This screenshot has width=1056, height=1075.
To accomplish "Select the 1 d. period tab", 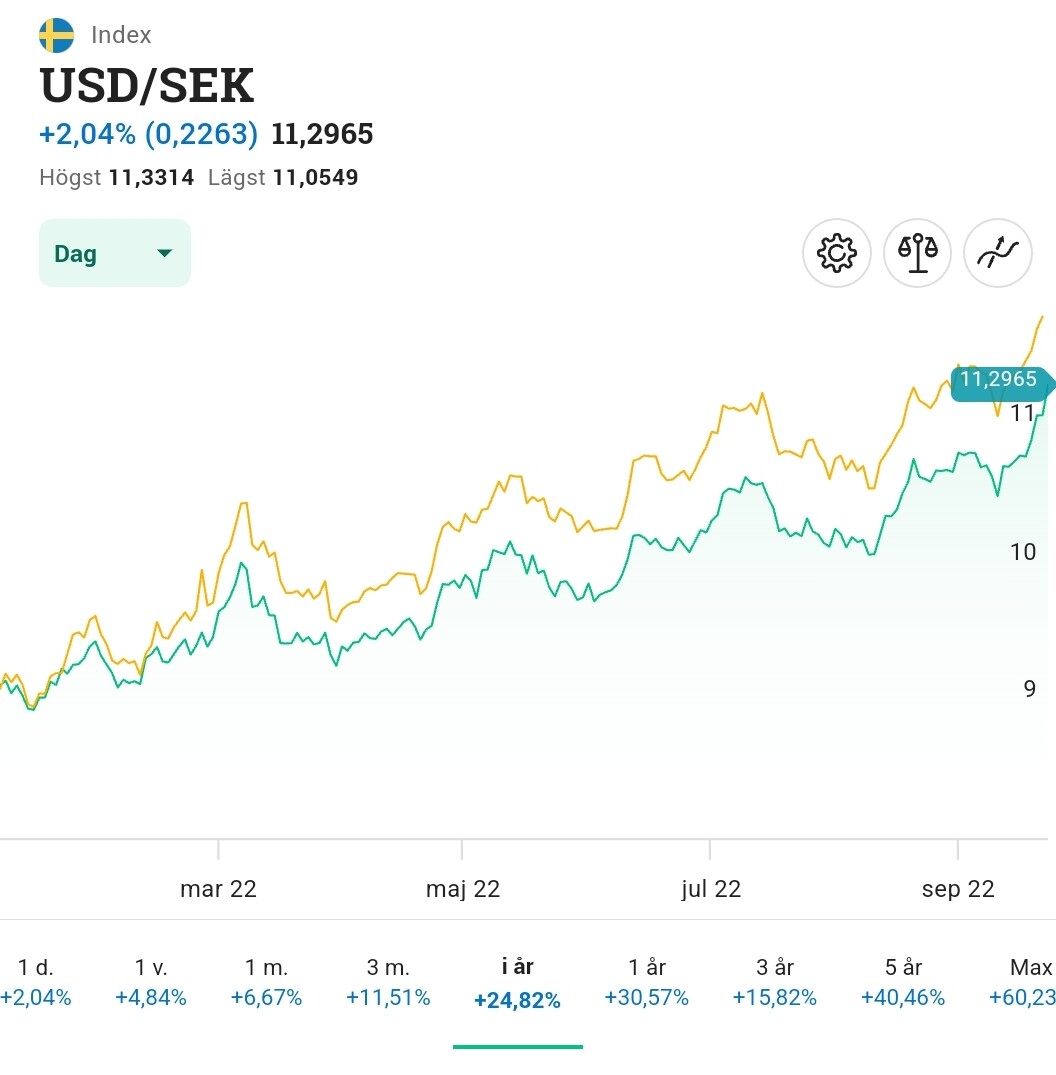I will pyautogui.click(x=36, y=982).
